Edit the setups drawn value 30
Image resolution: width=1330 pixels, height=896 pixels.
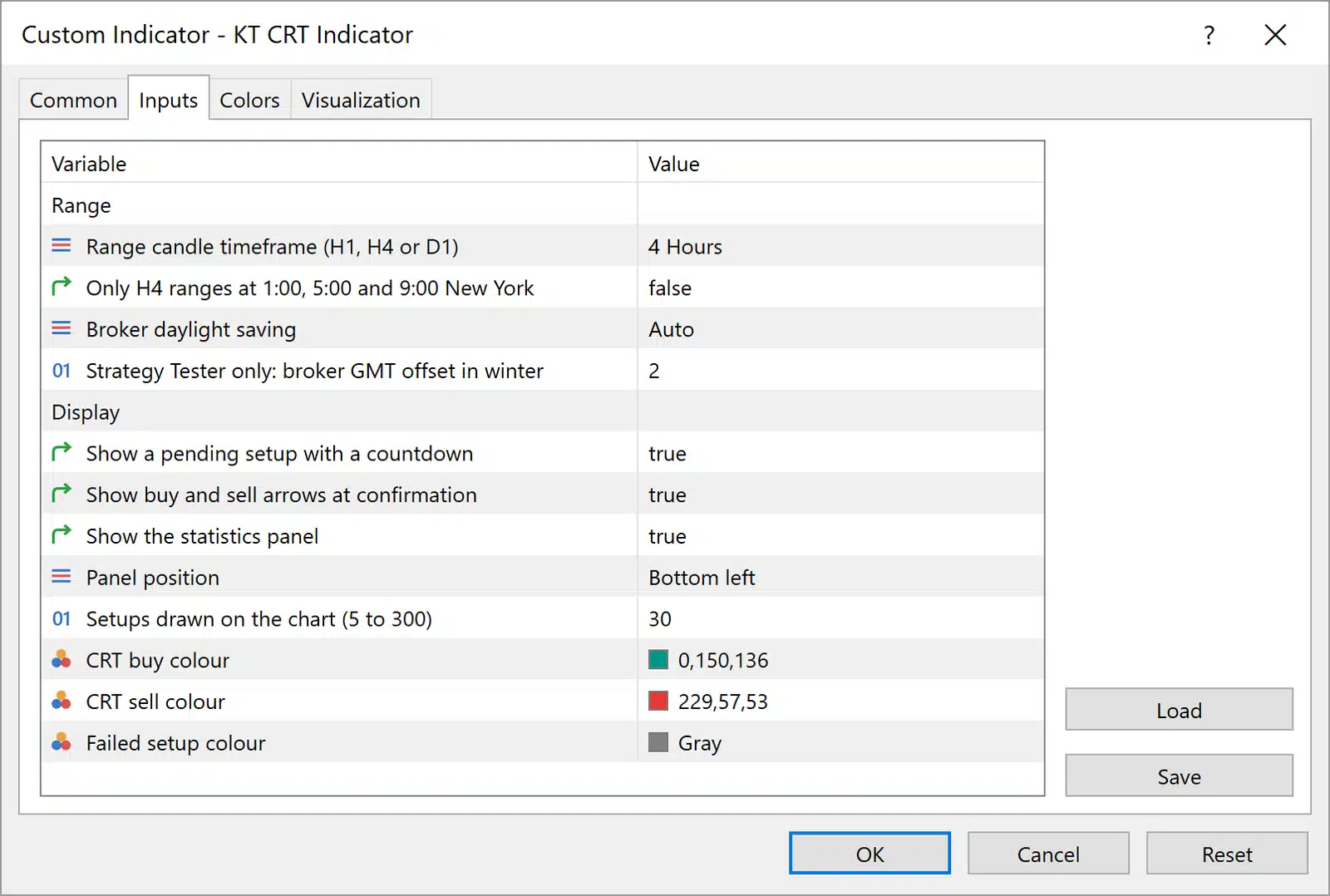pos(840,619)
